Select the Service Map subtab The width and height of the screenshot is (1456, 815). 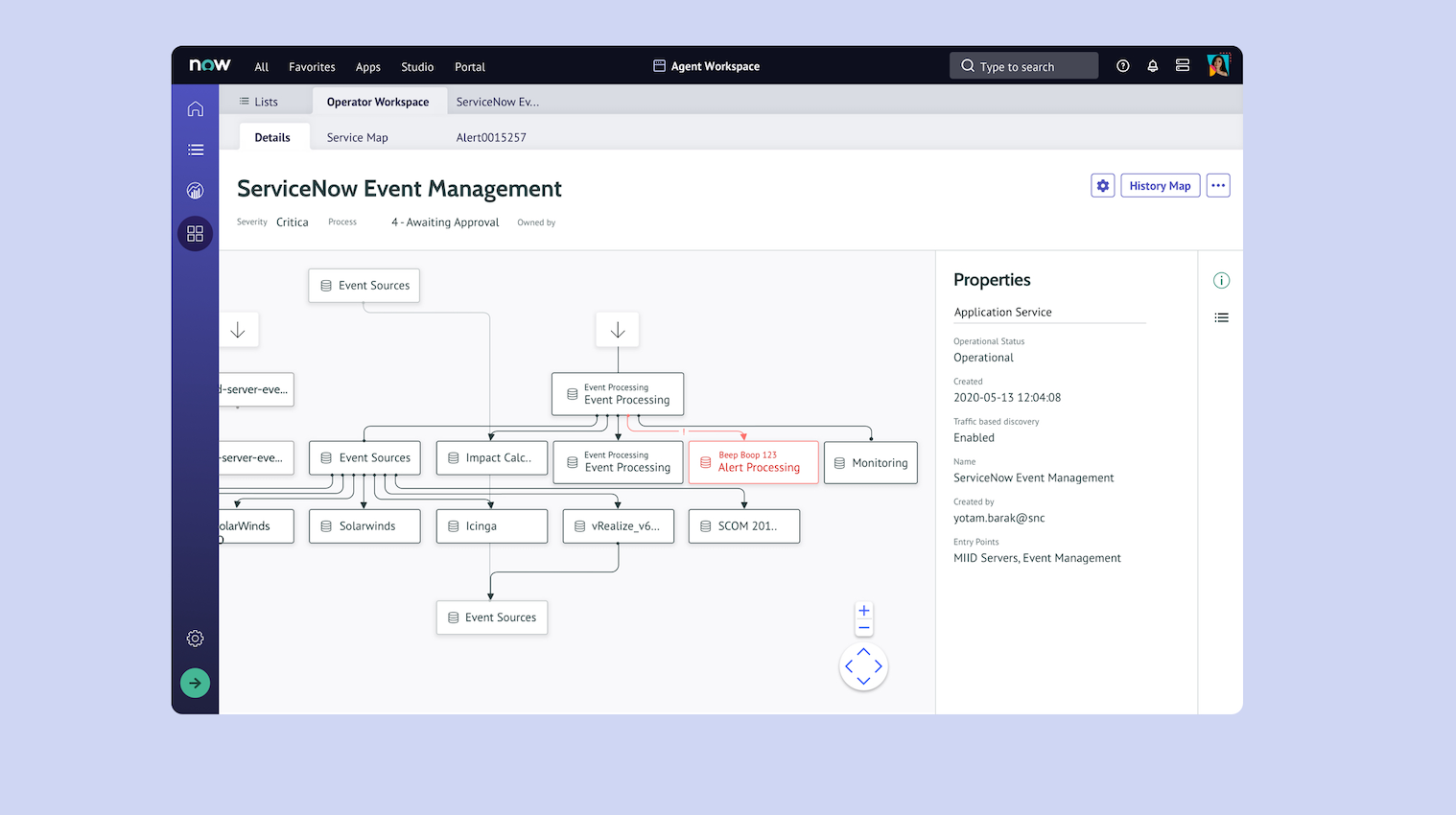click(x=358, y=137)
